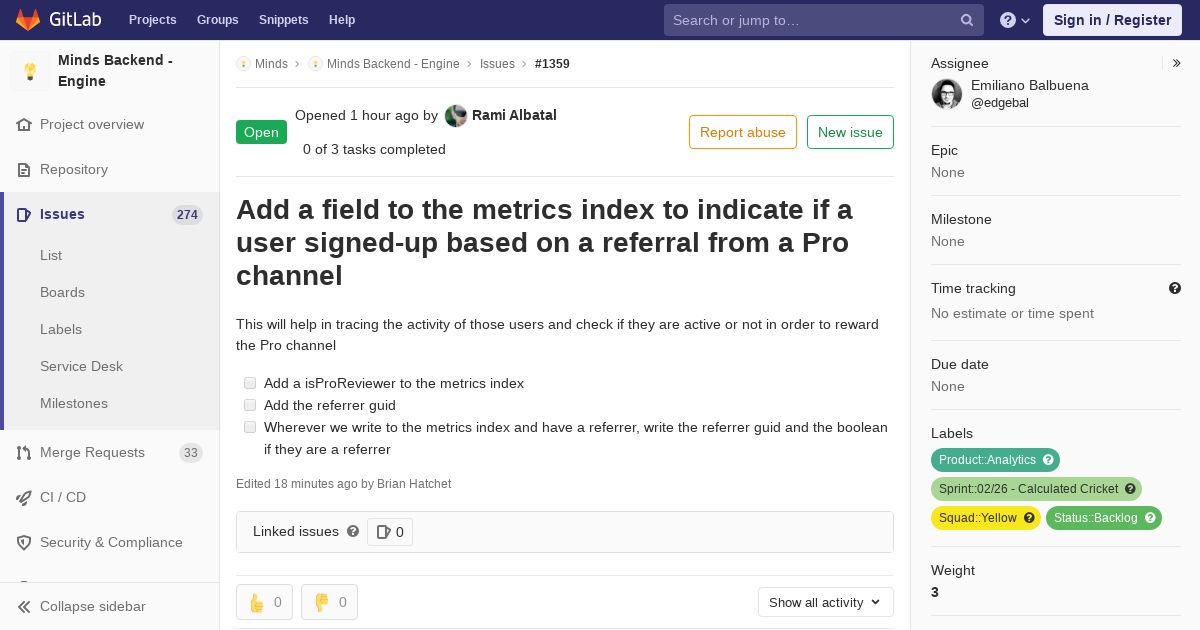1200x630 pixels.
Task: Check 'Wherever we write to' task checkbox
Action: [250, 427]
